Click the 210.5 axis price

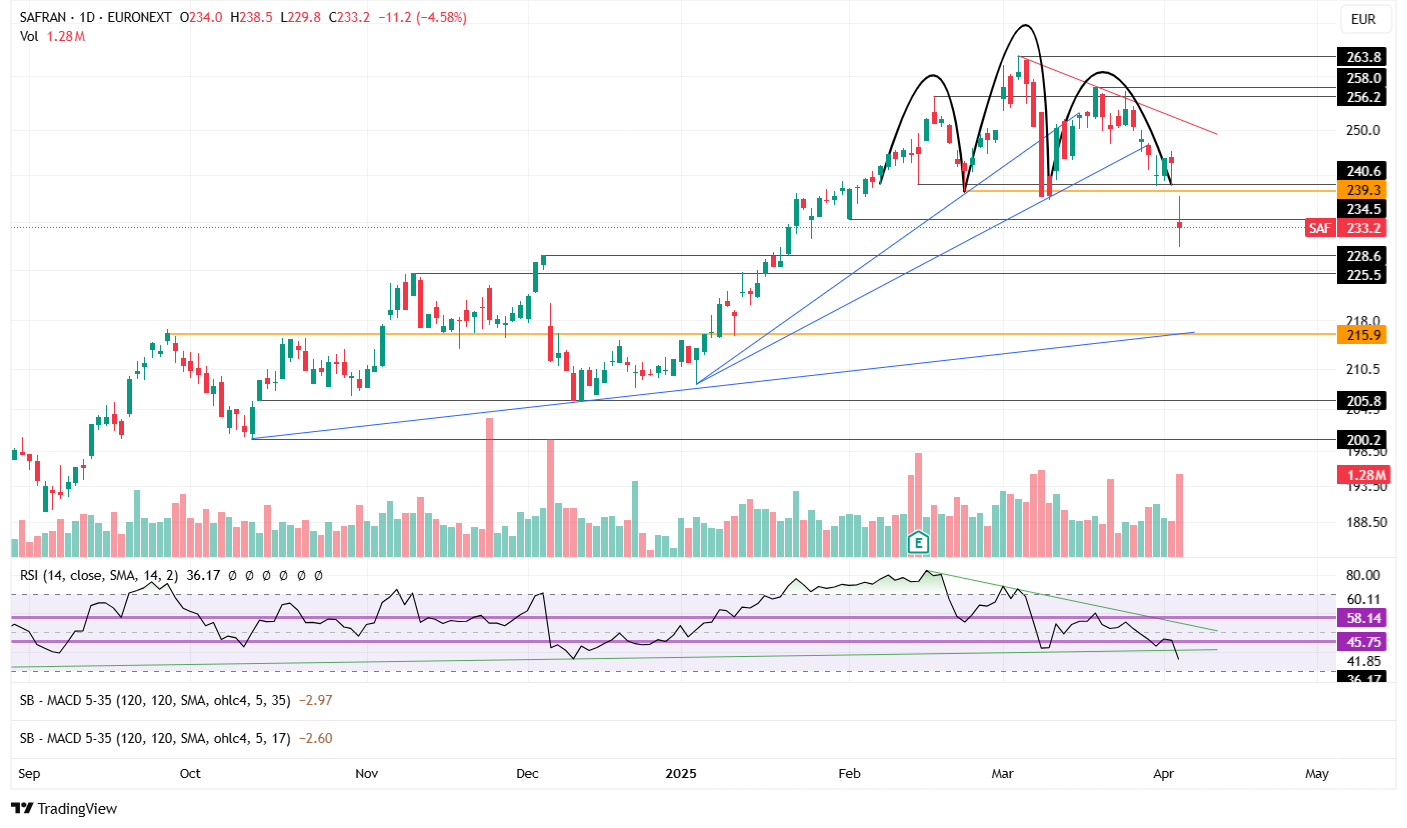pos(1364,369)
